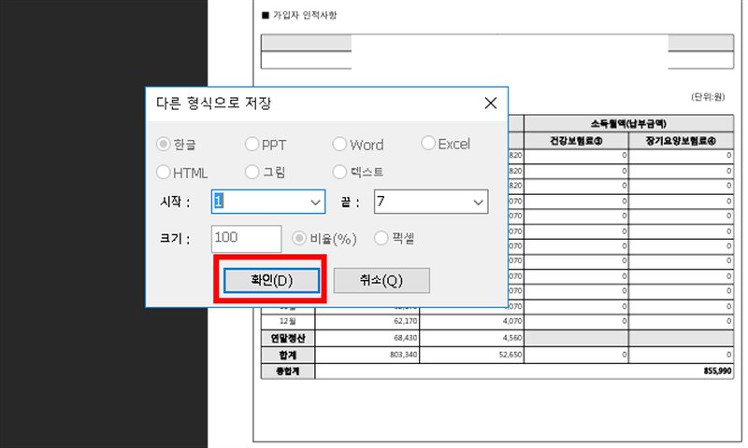Select the 비율(%) size radio button

tap(299, 238)
